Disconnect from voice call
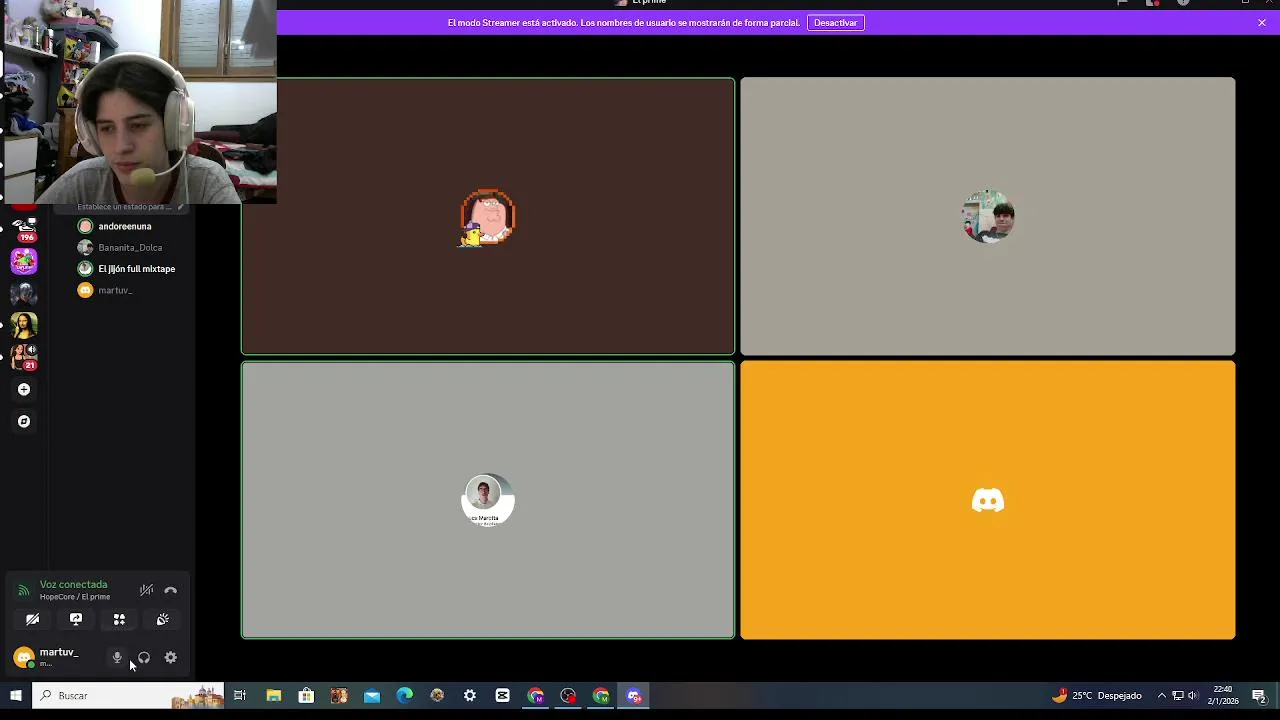Screen dimensions: 1280x720 [x=171, y=590]
